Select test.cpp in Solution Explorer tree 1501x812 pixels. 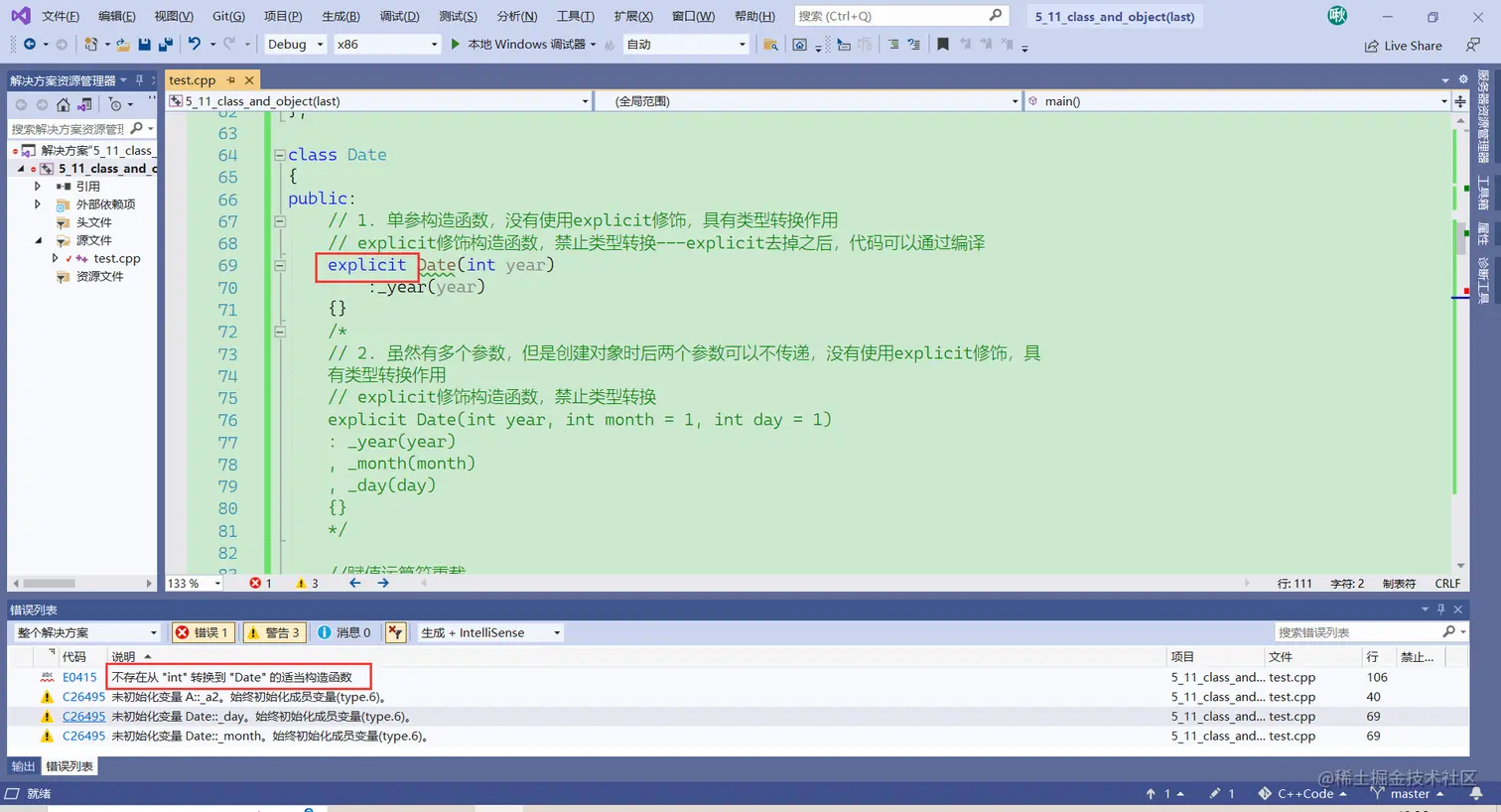[x=117, y=258]
